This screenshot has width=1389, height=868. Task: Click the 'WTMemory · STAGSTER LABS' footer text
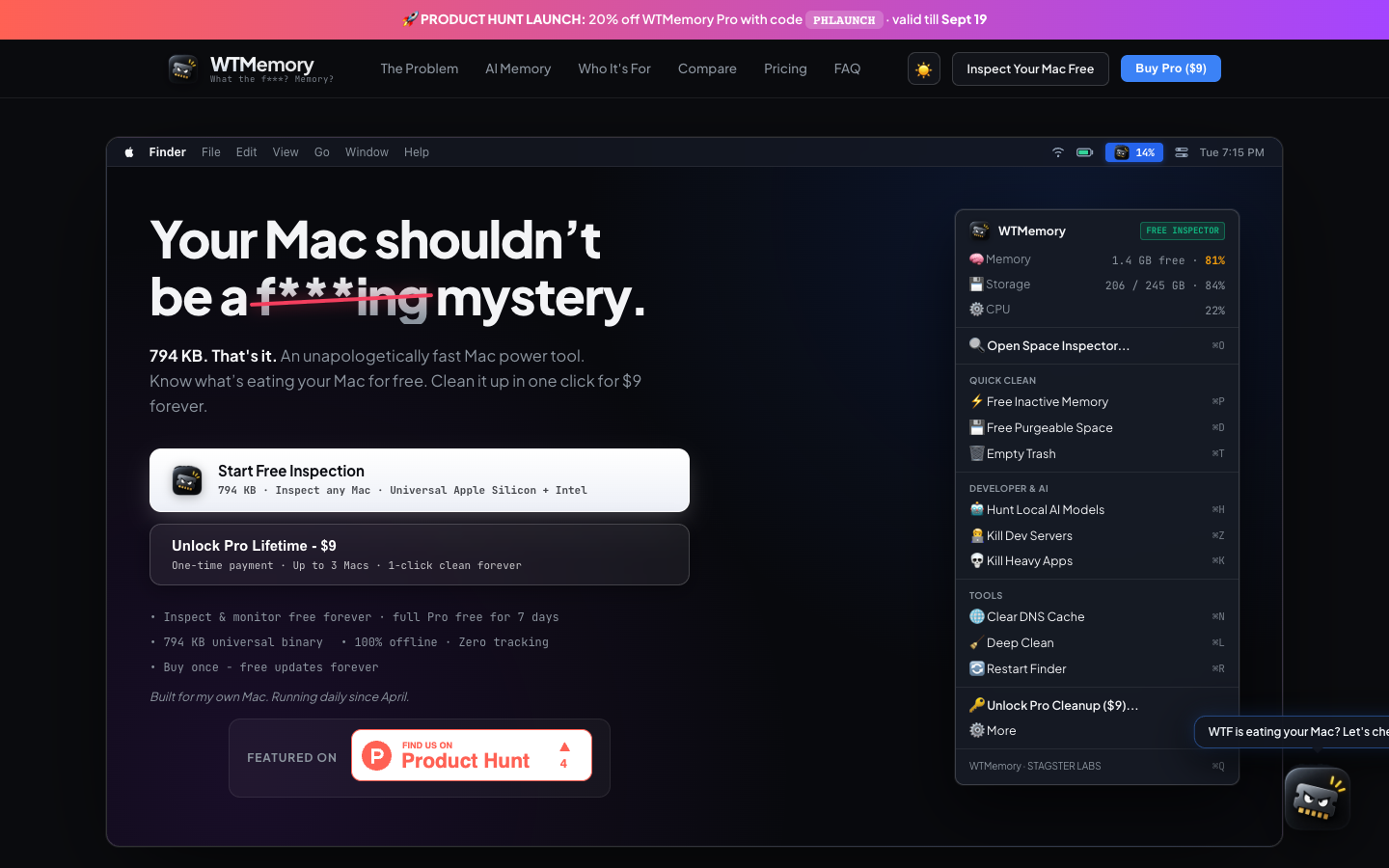1035,766
